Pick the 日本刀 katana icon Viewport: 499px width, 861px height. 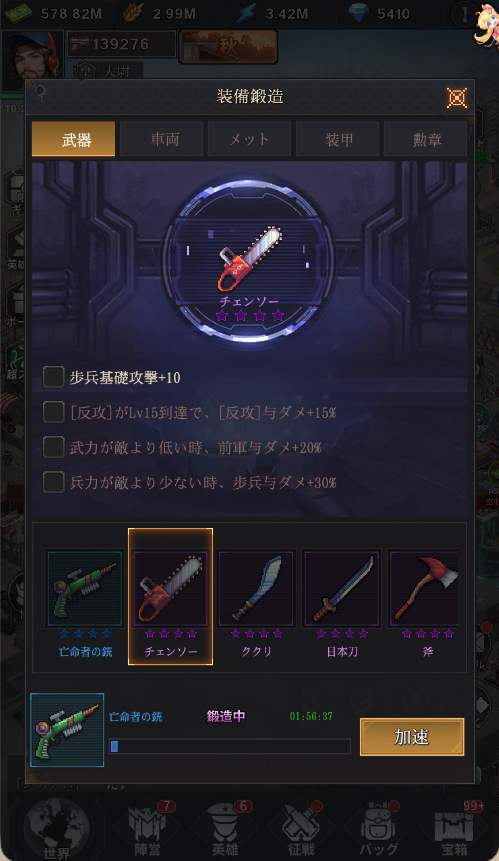point(341,589)
